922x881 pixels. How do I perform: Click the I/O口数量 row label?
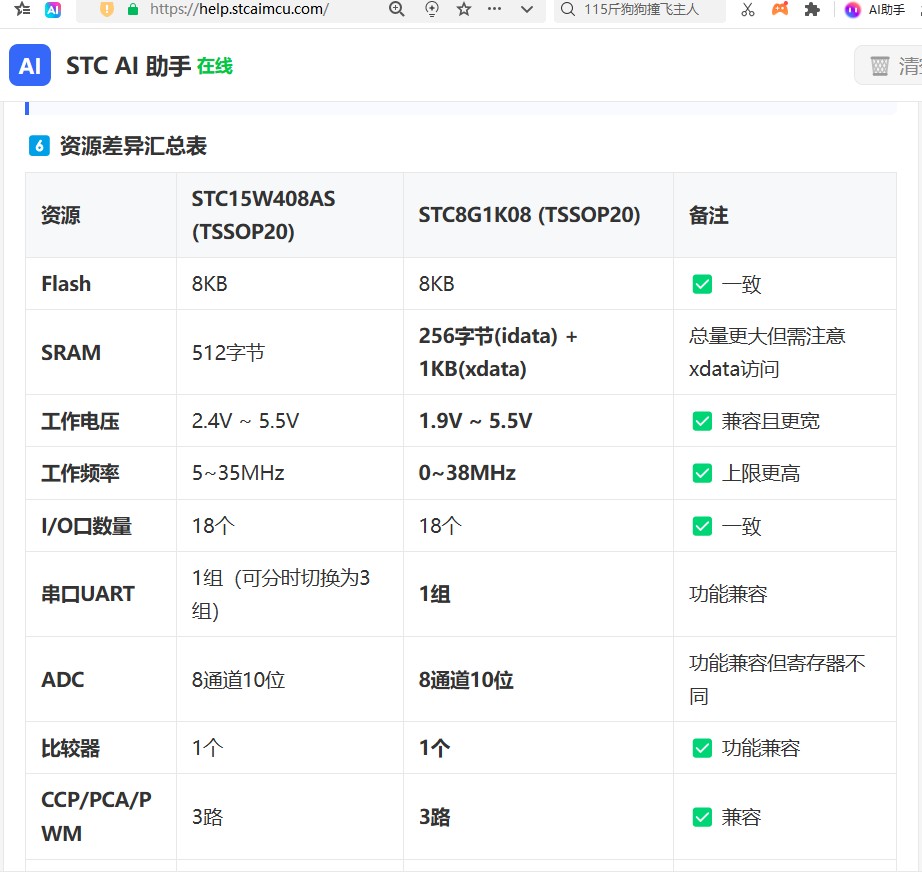86,526
